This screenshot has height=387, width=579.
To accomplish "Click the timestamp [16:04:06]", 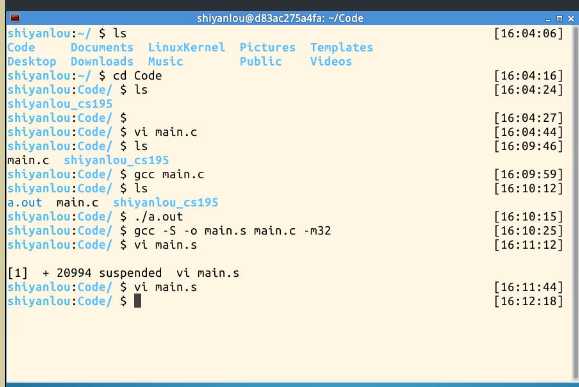I will click(528, 33).
